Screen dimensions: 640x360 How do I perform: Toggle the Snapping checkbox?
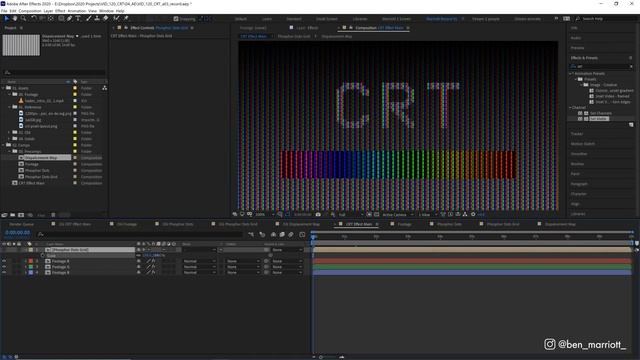(x=176, y=19)
